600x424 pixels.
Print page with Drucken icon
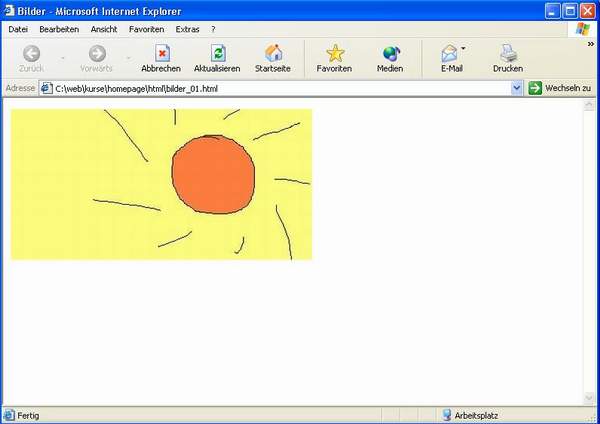(x=509, y=53)
